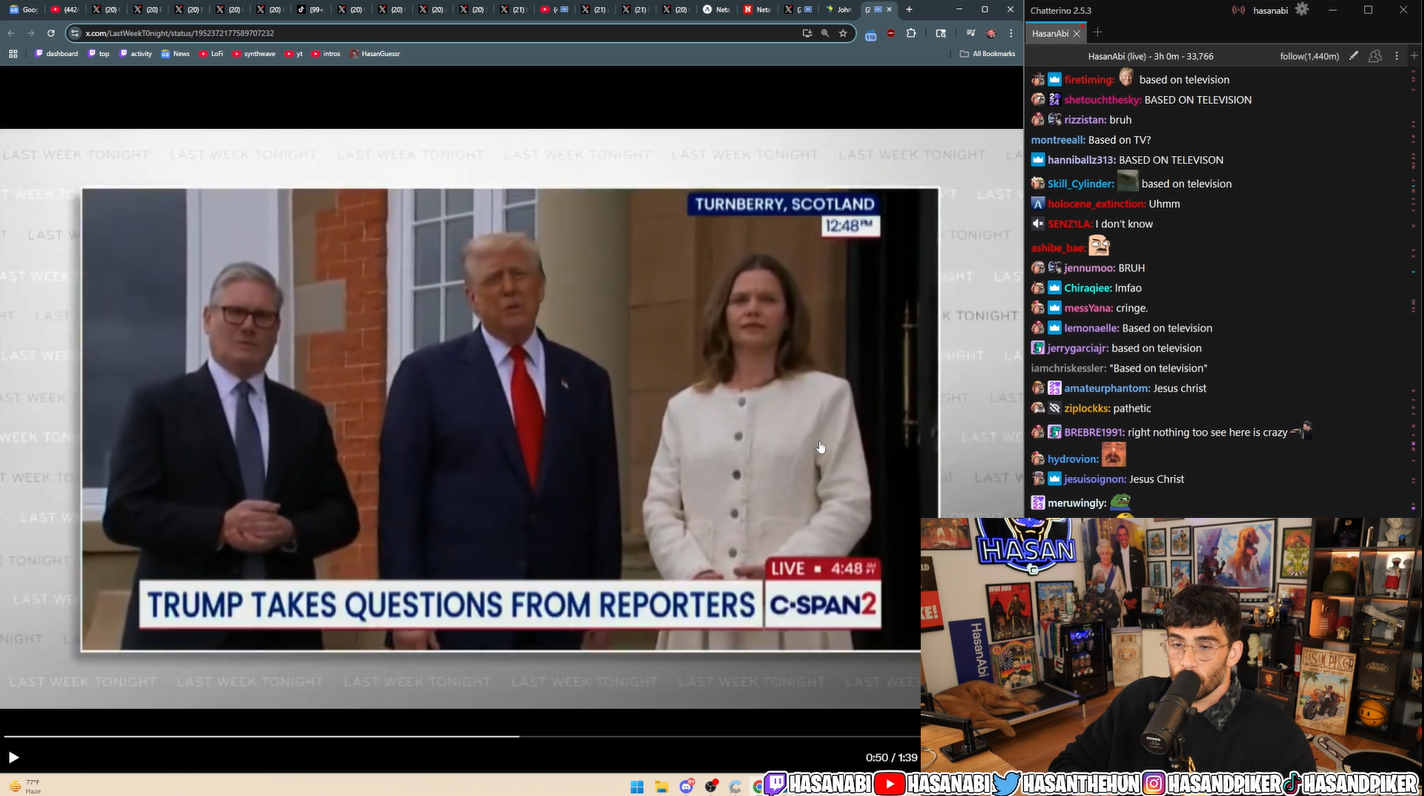
Task: Open the LoFi bookmark
Action: [211, 54]
